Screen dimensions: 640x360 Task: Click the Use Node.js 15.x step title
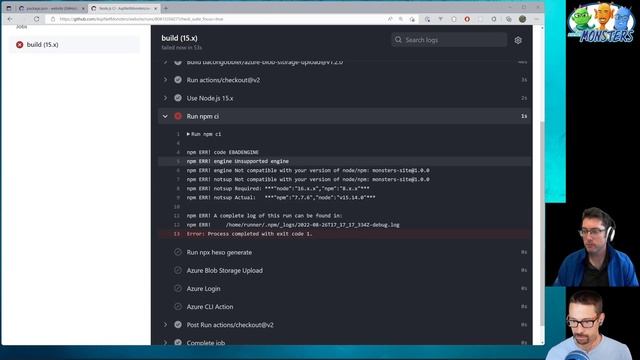(210, 98)
